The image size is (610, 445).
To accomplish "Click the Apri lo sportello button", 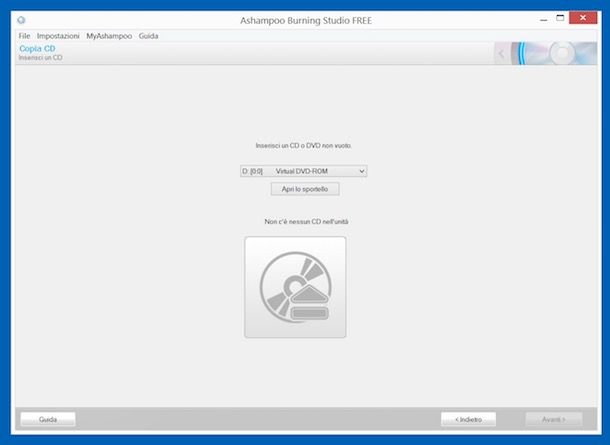I will coord(305,189).
